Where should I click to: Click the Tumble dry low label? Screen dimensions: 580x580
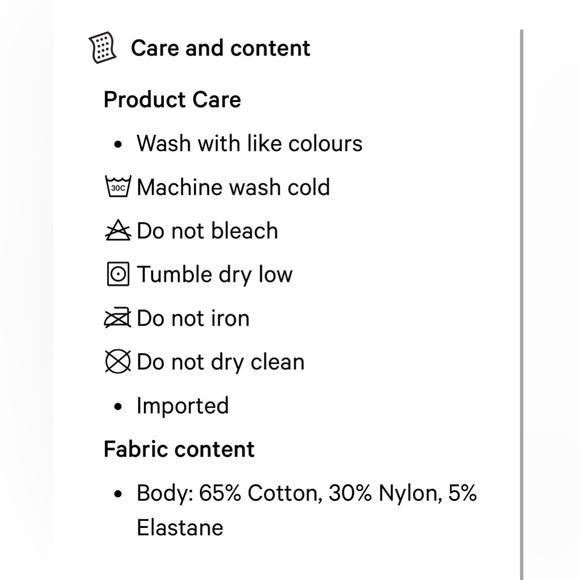pyautogui.click(x=215, y=274)
